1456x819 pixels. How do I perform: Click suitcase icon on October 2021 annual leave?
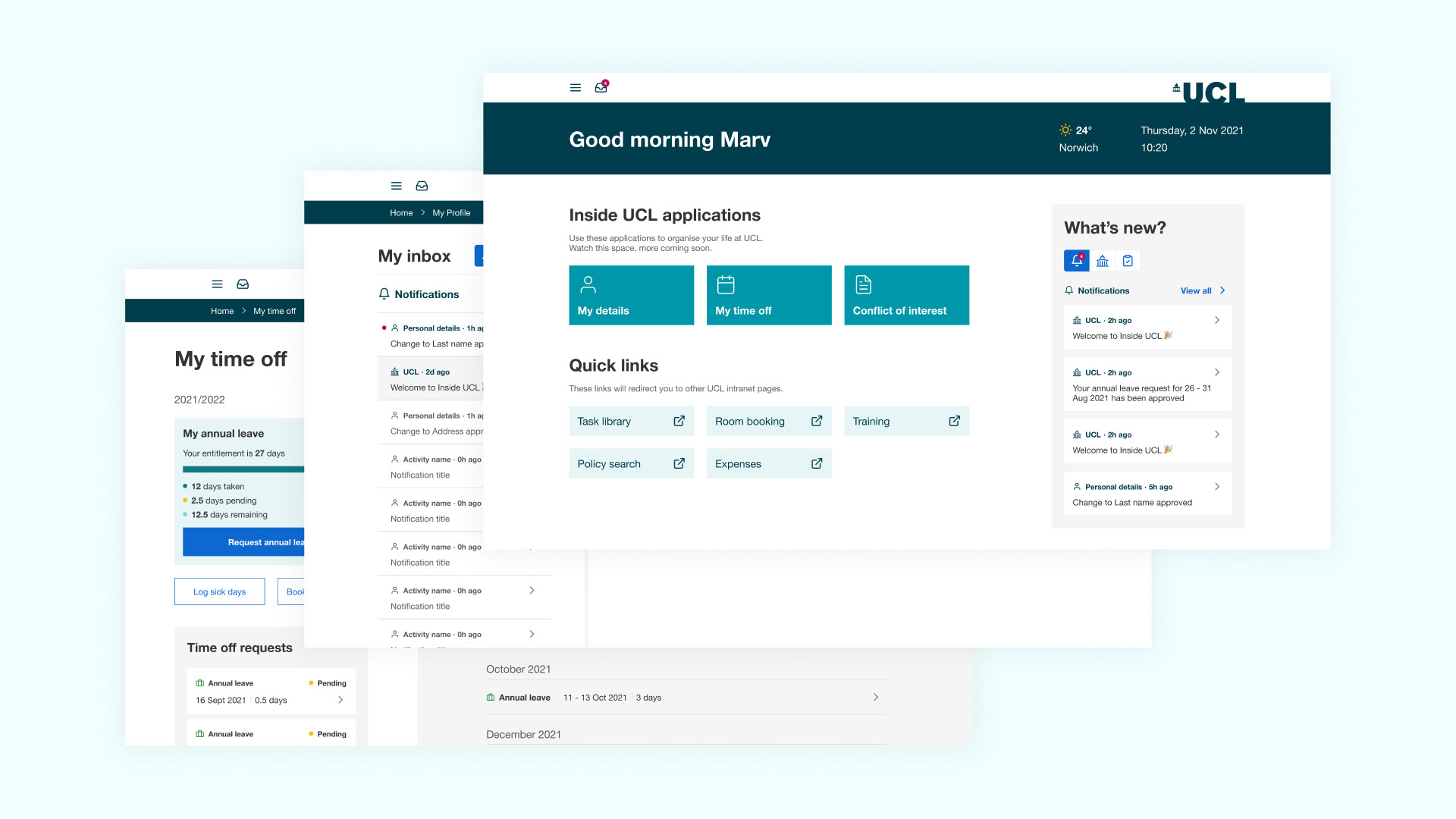pos(491,698)
